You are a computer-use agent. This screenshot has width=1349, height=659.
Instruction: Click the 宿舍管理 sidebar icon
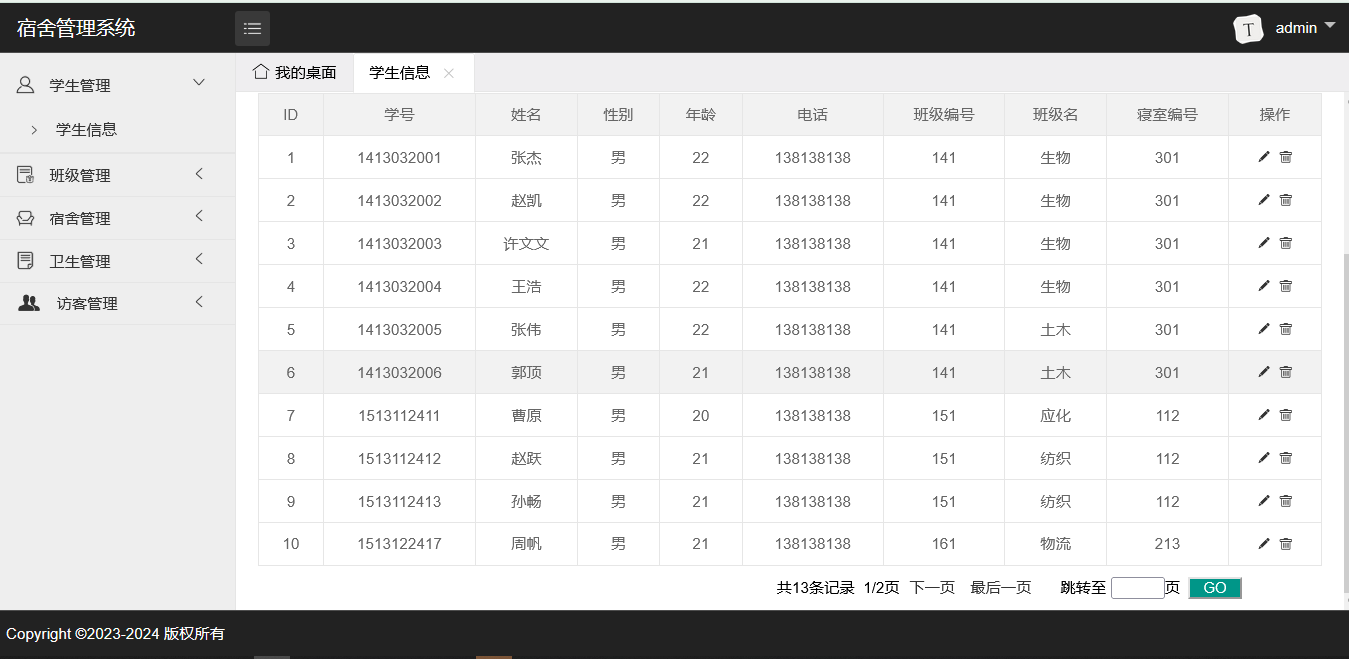pos(23,217)
